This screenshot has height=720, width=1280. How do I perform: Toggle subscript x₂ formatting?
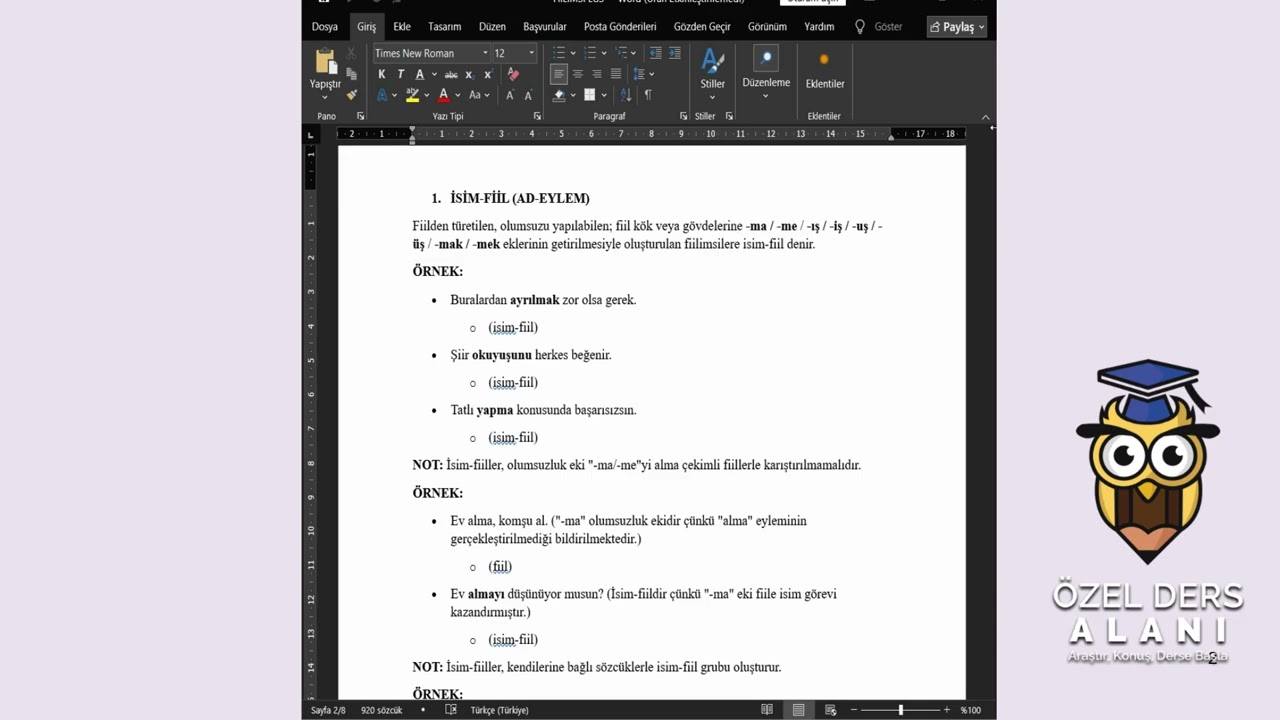(x=468, y=74)
